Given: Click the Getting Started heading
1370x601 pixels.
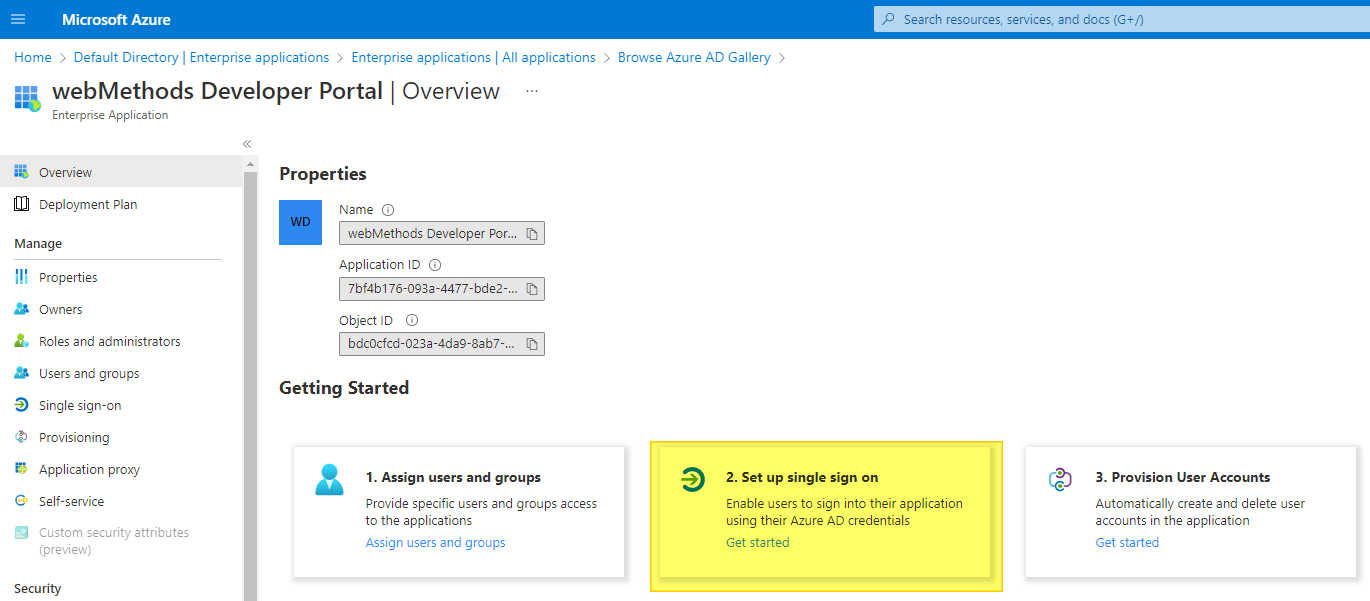Looking at the screenshot, I should [344, 388].
